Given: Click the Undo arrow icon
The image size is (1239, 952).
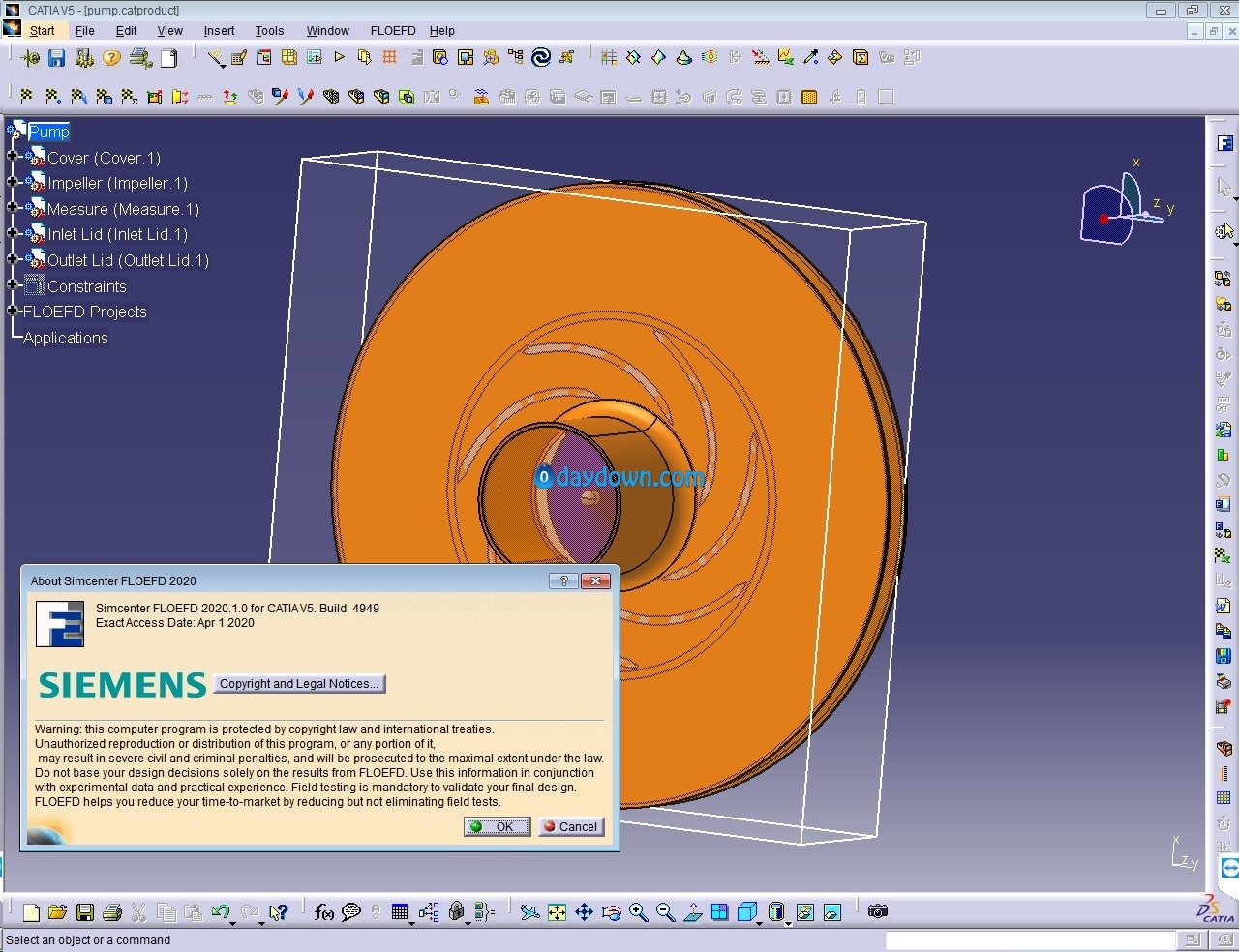Looking at the screenshot, I should click(220, 911).
